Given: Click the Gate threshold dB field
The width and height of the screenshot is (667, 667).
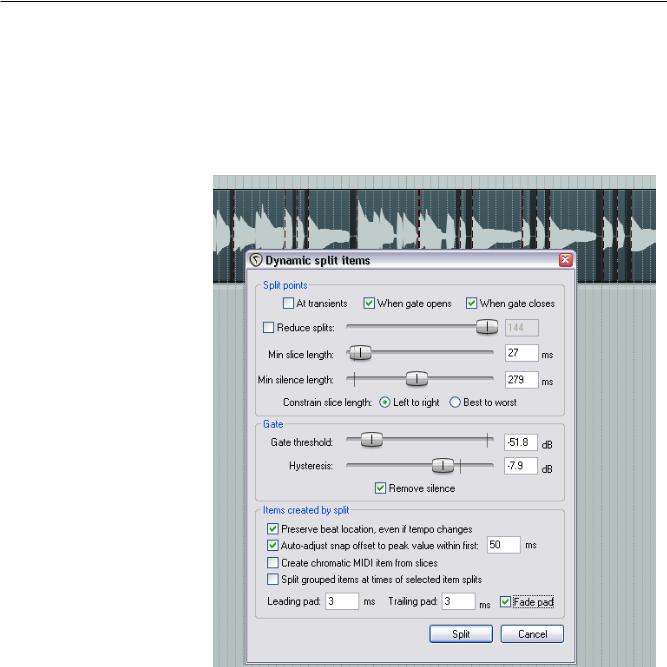Looking at the screenshot, I should [x=521, y=442].
